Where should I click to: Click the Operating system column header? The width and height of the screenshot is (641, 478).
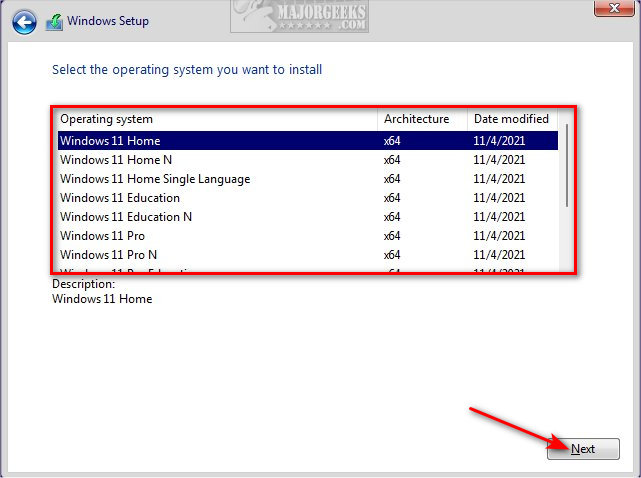coord(217,119)
